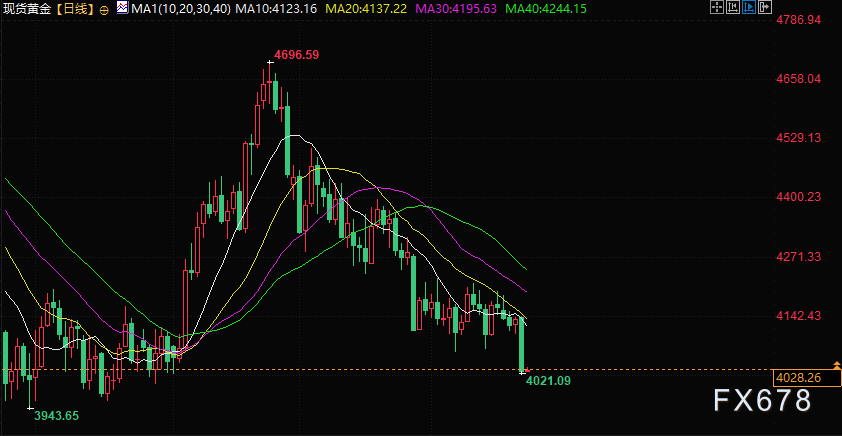Click the 4142.43 price axis label
This screenshot has width=842, height=436.
[x=799, y=316]
